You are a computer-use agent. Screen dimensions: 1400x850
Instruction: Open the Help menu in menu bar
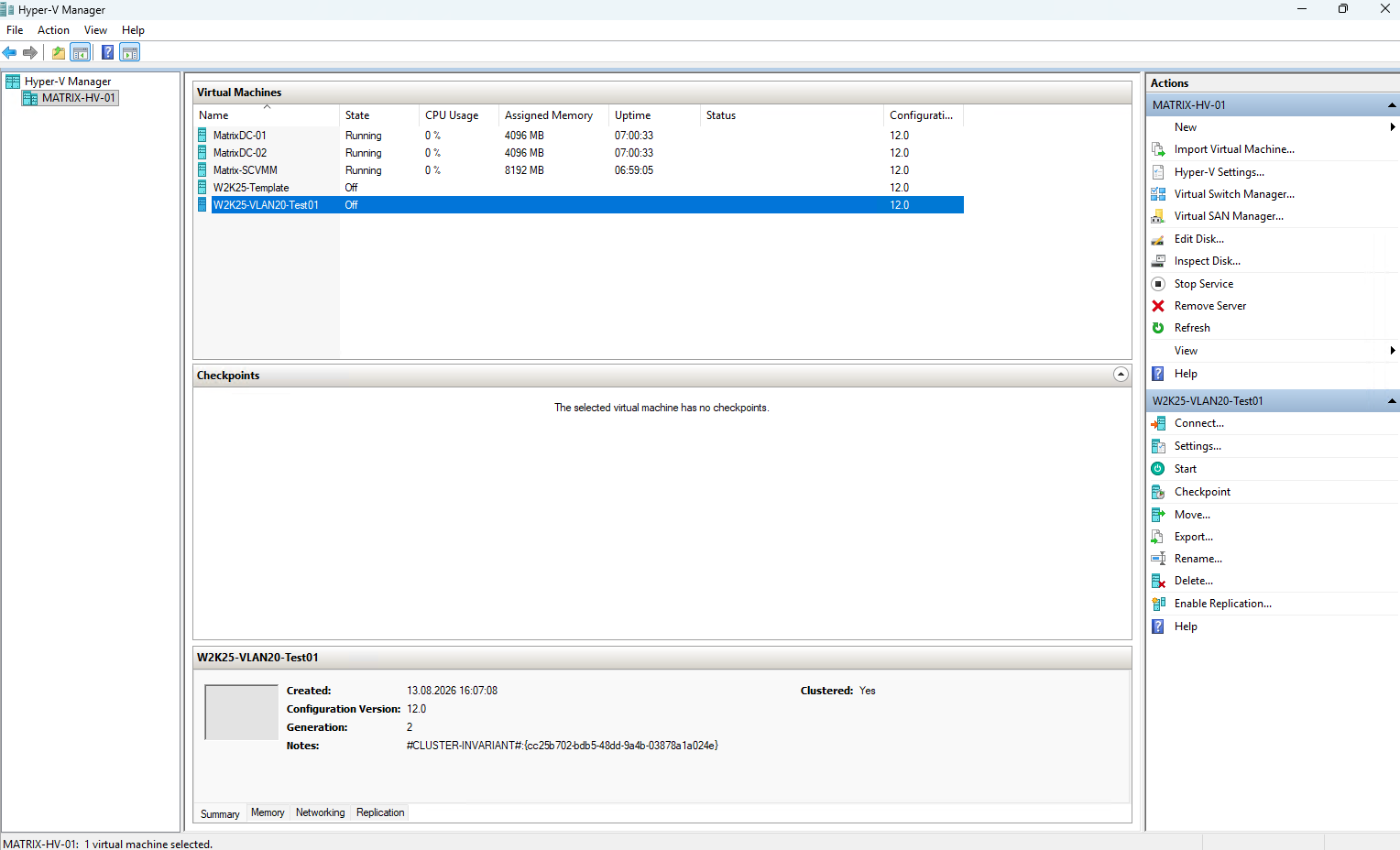pyautogui.click(x=133, y=30)
